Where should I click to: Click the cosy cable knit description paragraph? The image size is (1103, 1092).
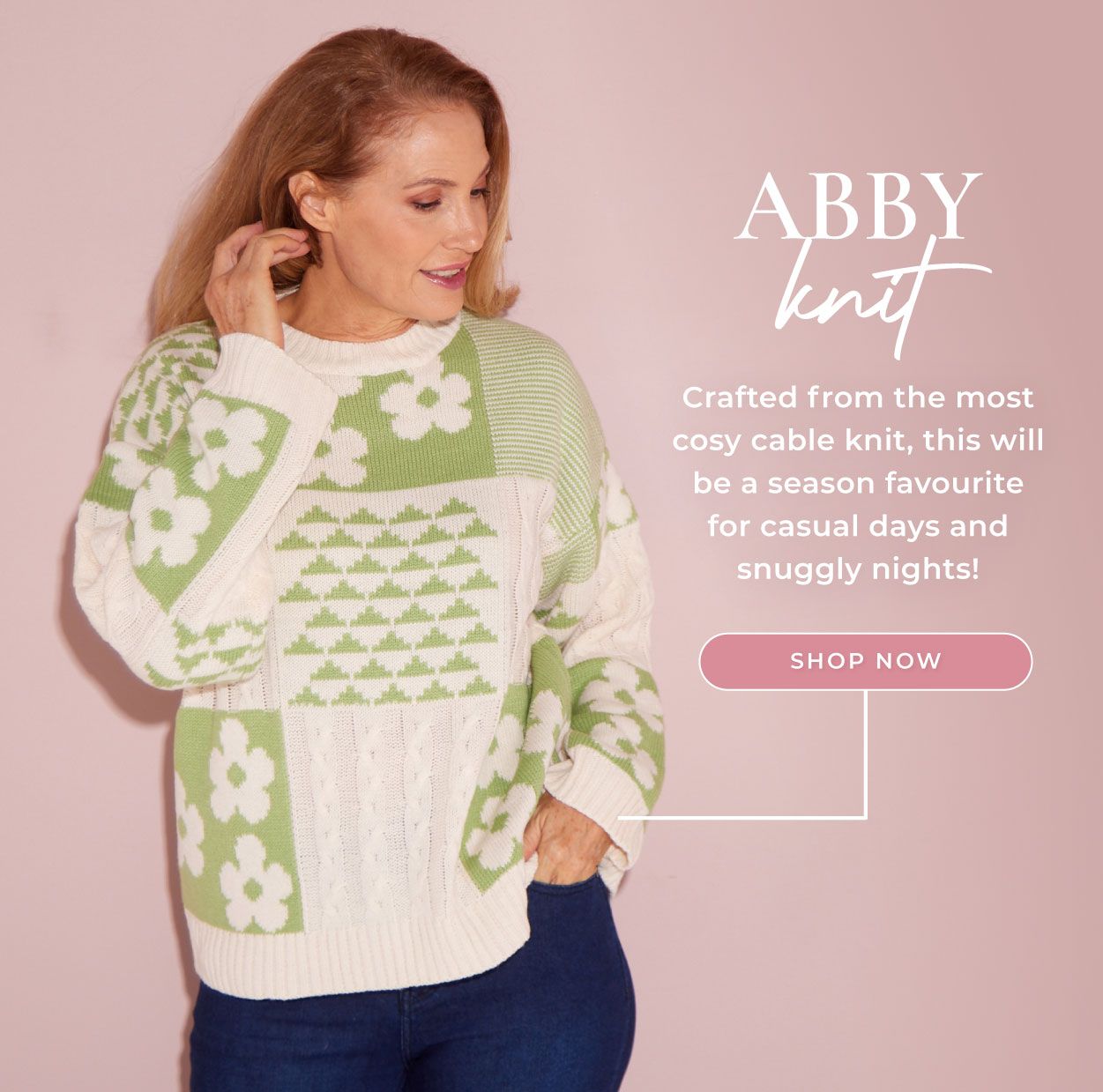(x=857, y=483)
